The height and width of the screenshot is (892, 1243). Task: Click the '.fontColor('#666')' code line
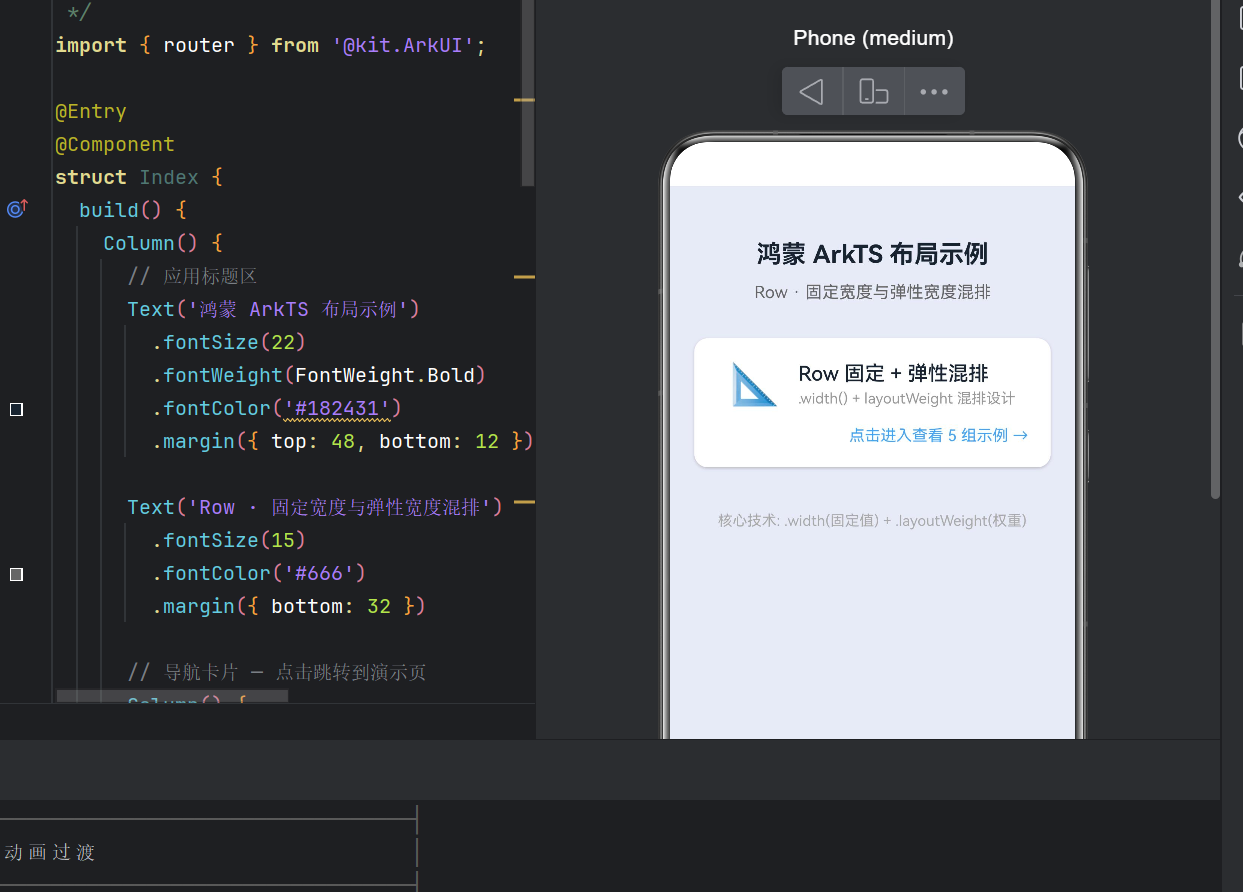(258, 573)
